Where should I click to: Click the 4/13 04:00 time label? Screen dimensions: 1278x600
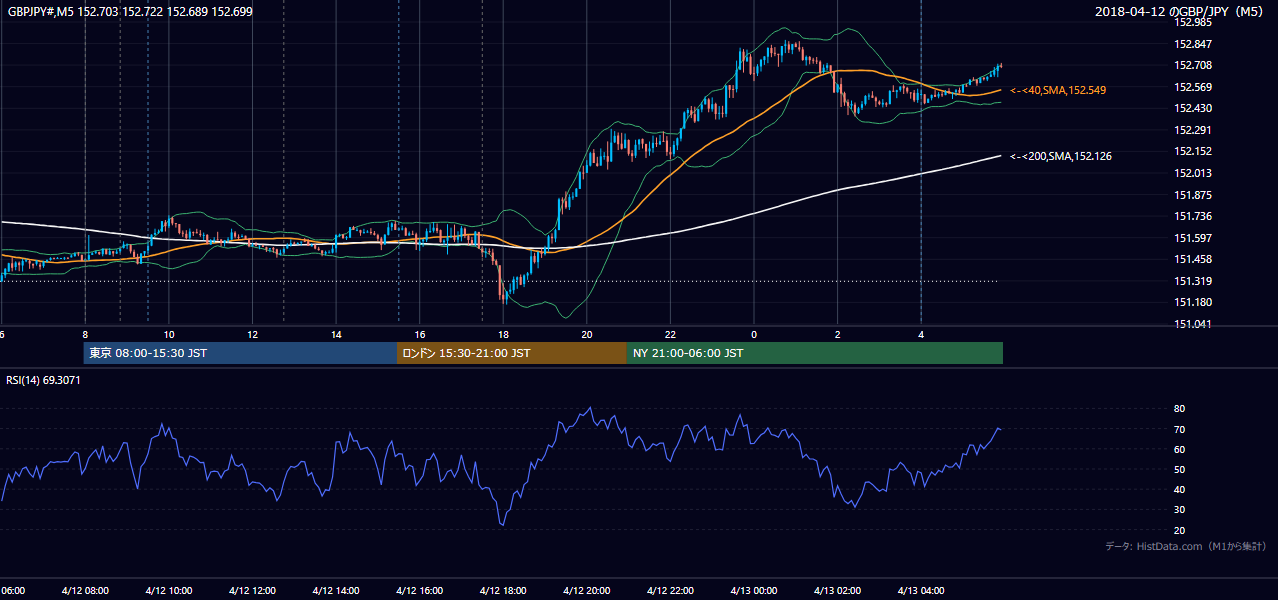tap(920, 591)
